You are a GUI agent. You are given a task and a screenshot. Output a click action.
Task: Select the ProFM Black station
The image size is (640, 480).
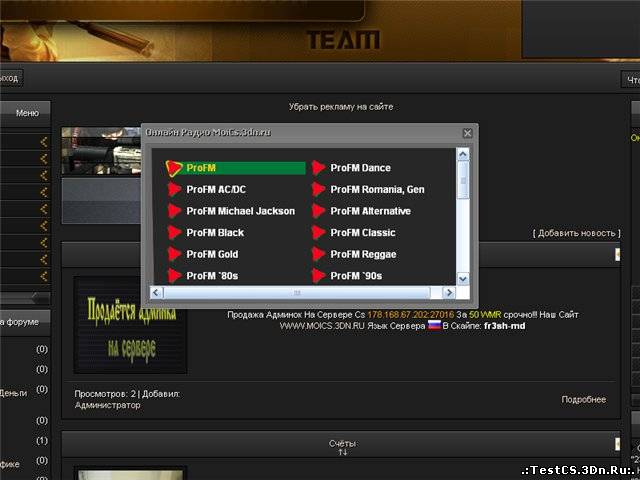[x=215, y=233]
